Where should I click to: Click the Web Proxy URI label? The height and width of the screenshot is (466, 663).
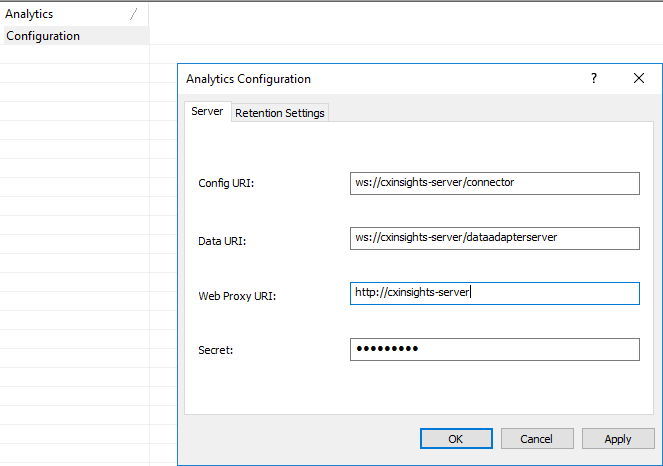(237, 296)
